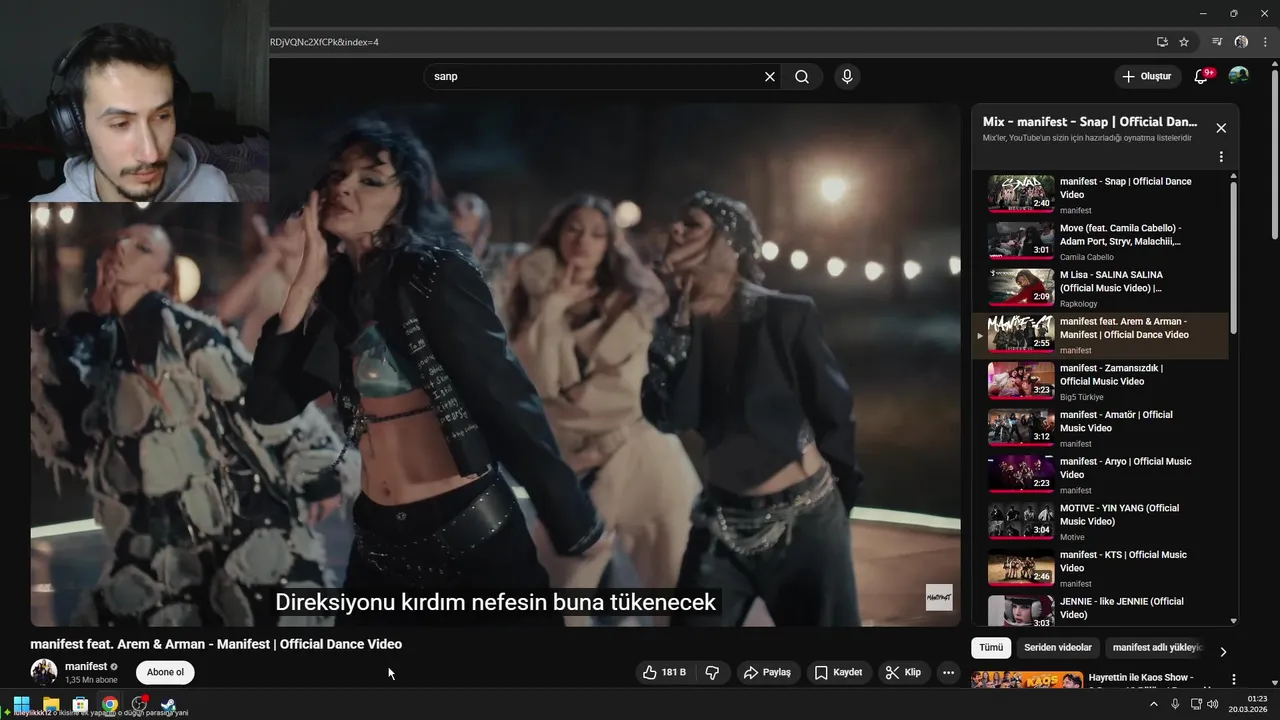Select manifest - Arıyo Official Music Video
The image size is (1280, 720).
click(x=1100, y=475)
